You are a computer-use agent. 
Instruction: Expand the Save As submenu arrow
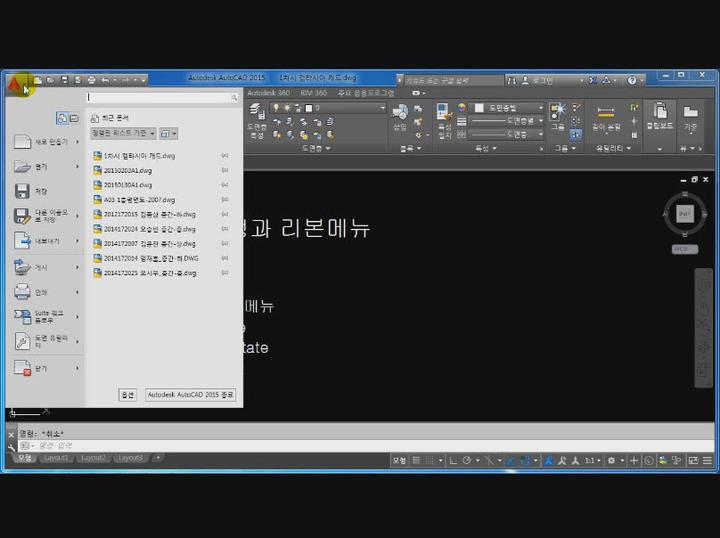point(77,216)
